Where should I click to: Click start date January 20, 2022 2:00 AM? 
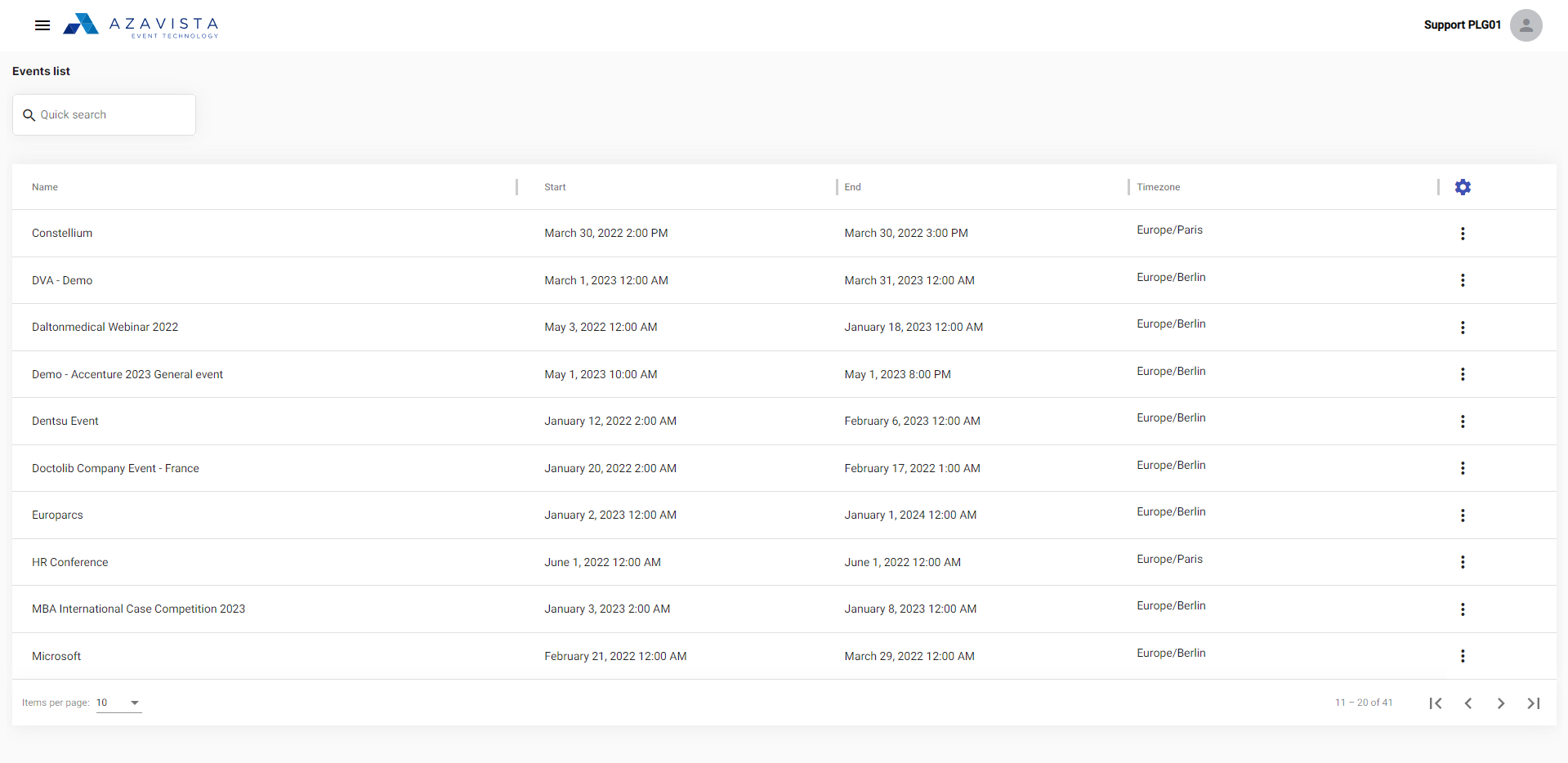point(610,468)
